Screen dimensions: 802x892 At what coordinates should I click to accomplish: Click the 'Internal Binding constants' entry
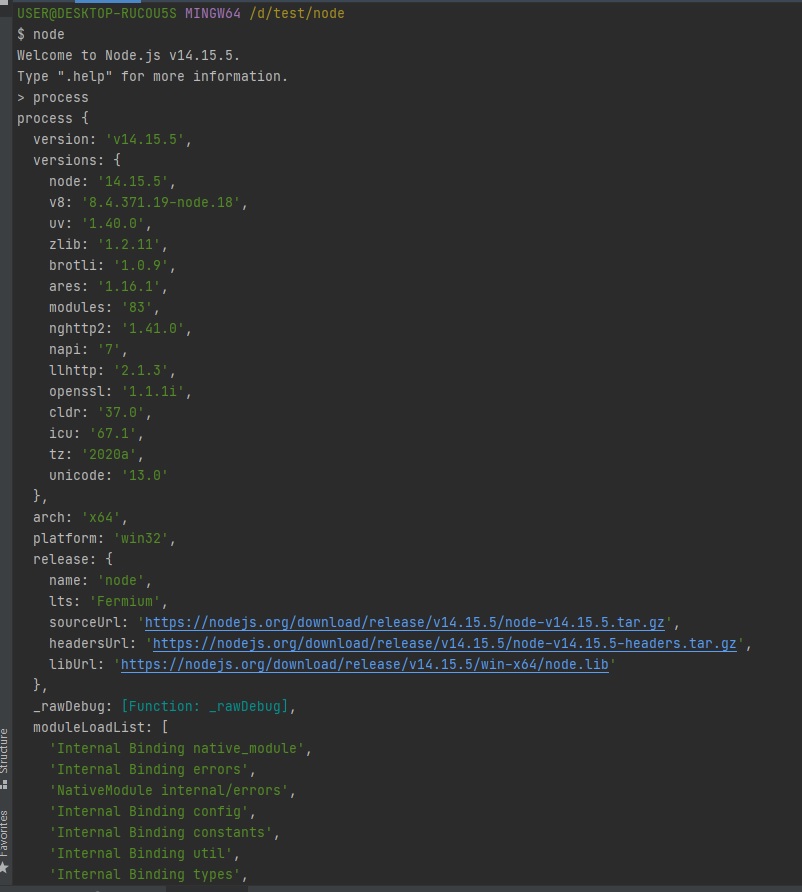164,833
